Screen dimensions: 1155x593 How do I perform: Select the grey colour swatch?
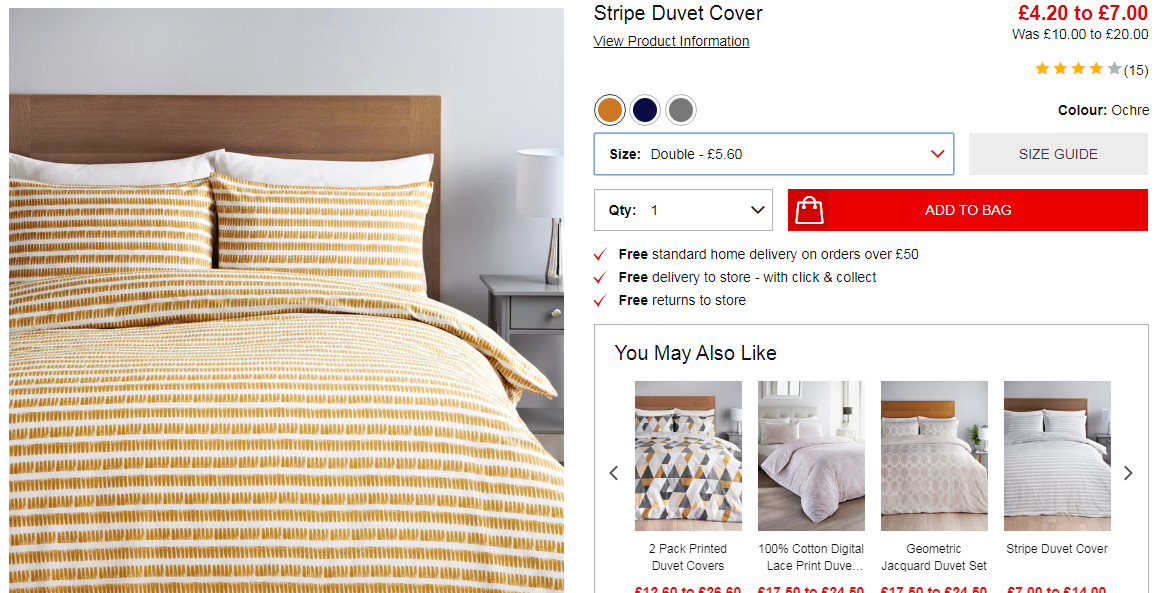pyautogui.click(x=681, y=110)
